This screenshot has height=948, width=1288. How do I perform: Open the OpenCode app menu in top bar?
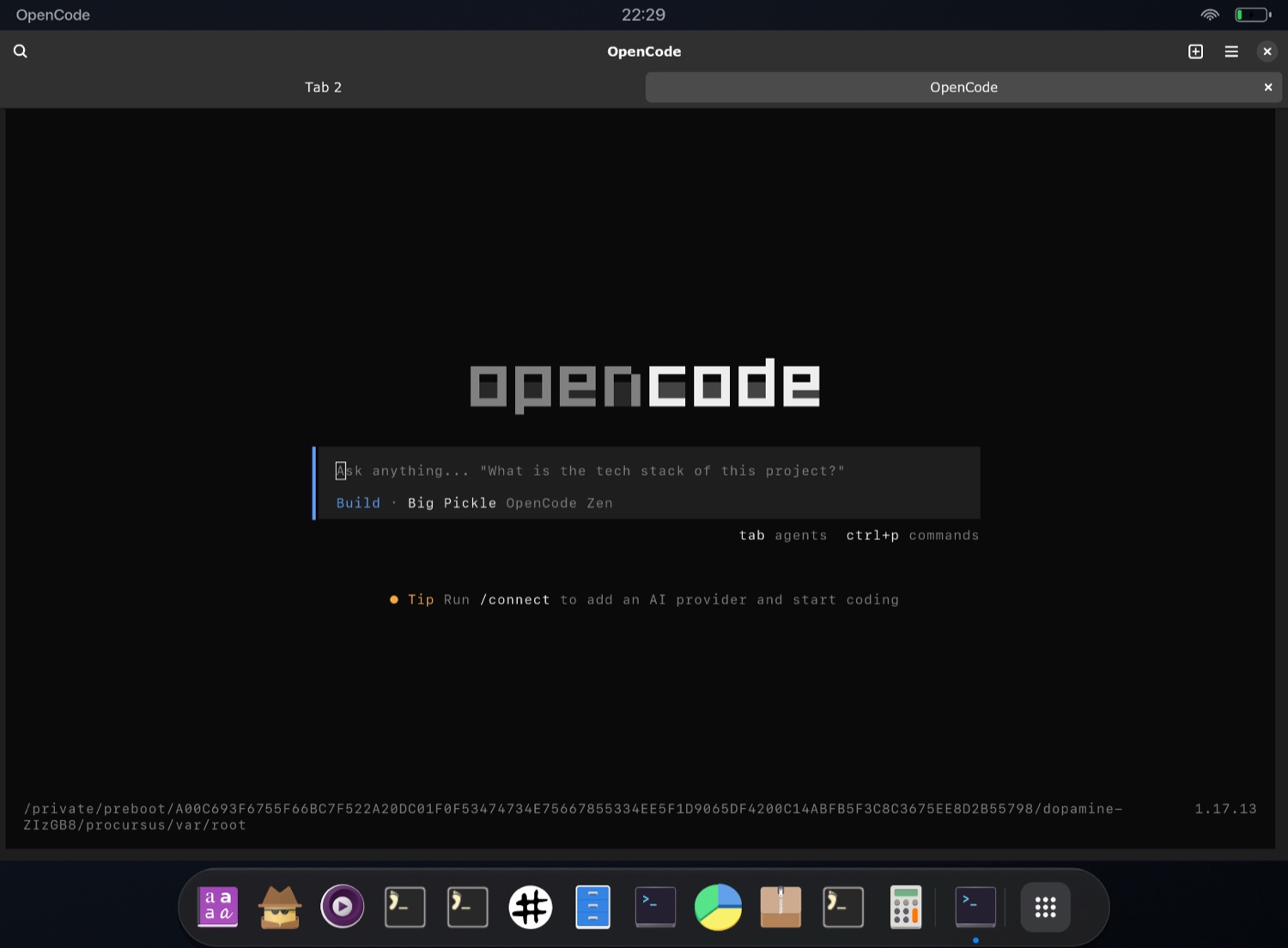(x=53, y=15)
